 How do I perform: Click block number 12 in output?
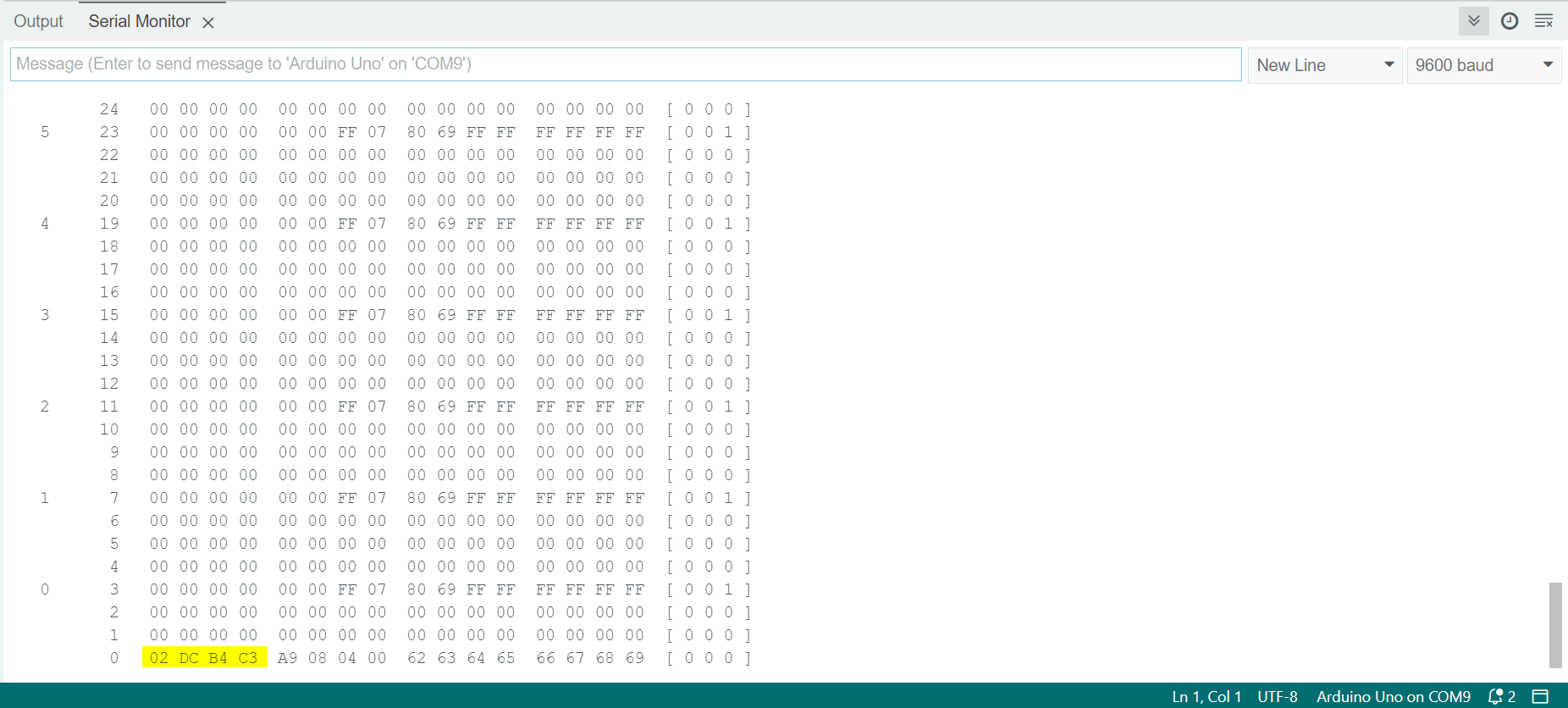click(x=109, y=384)
